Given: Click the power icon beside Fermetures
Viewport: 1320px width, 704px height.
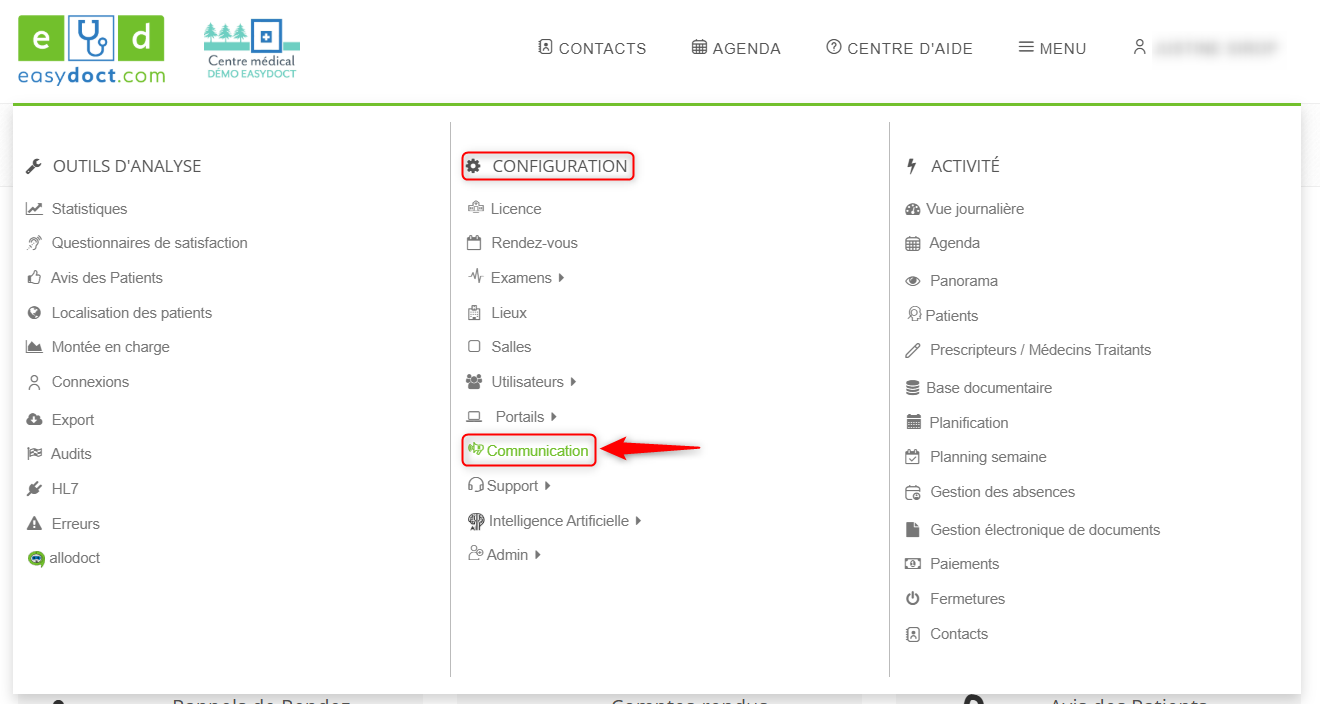Looking at the screenshot, I should [912, 599].
